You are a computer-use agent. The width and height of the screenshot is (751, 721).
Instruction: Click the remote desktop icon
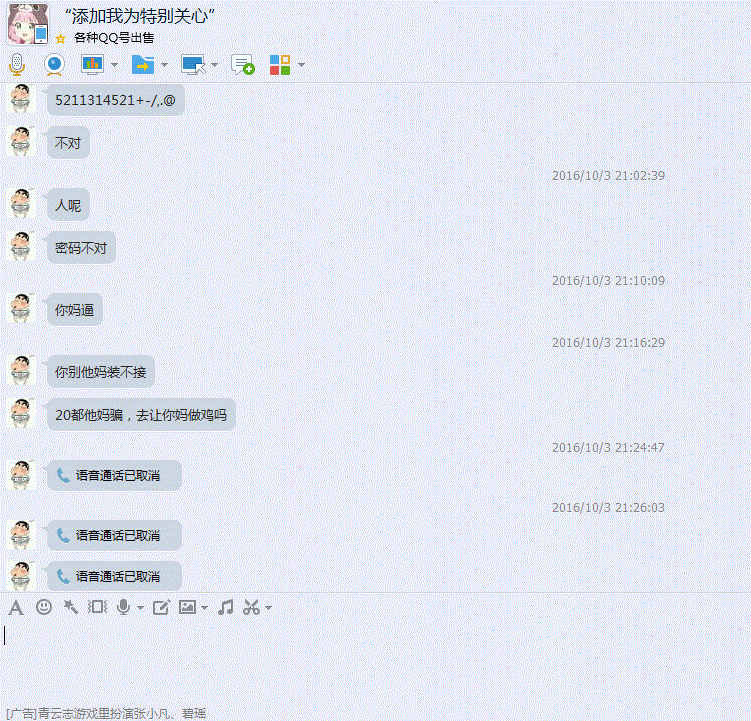click(x=193, y=65)
